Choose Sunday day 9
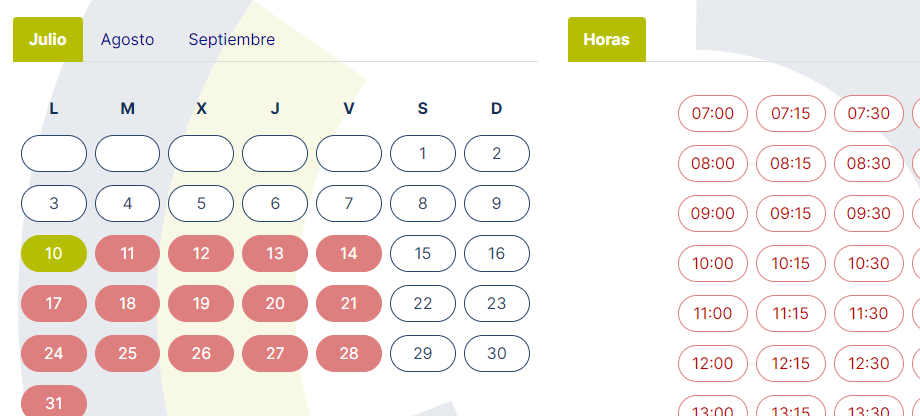The image size is (920, 416). pyautogui.click(x=496, y=203)
